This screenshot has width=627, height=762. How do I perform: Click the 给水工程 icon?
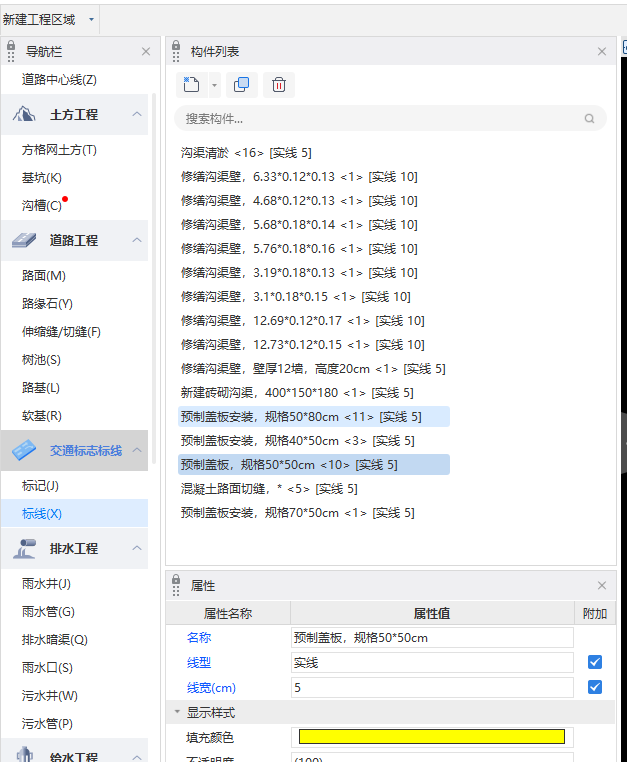[x=24, y=755]
